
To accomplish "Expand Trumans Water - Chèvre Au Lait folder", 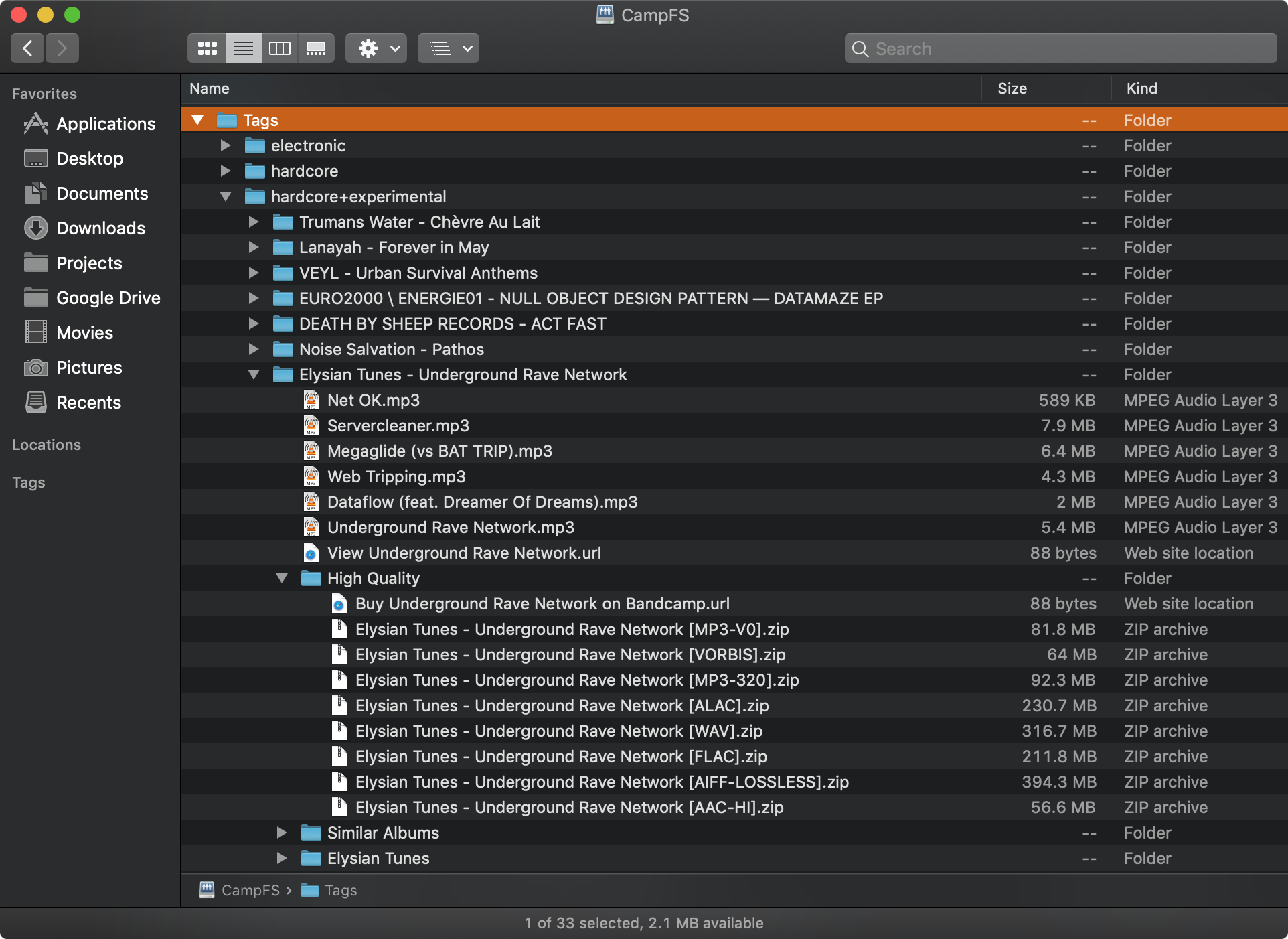I will click(254, 222).
